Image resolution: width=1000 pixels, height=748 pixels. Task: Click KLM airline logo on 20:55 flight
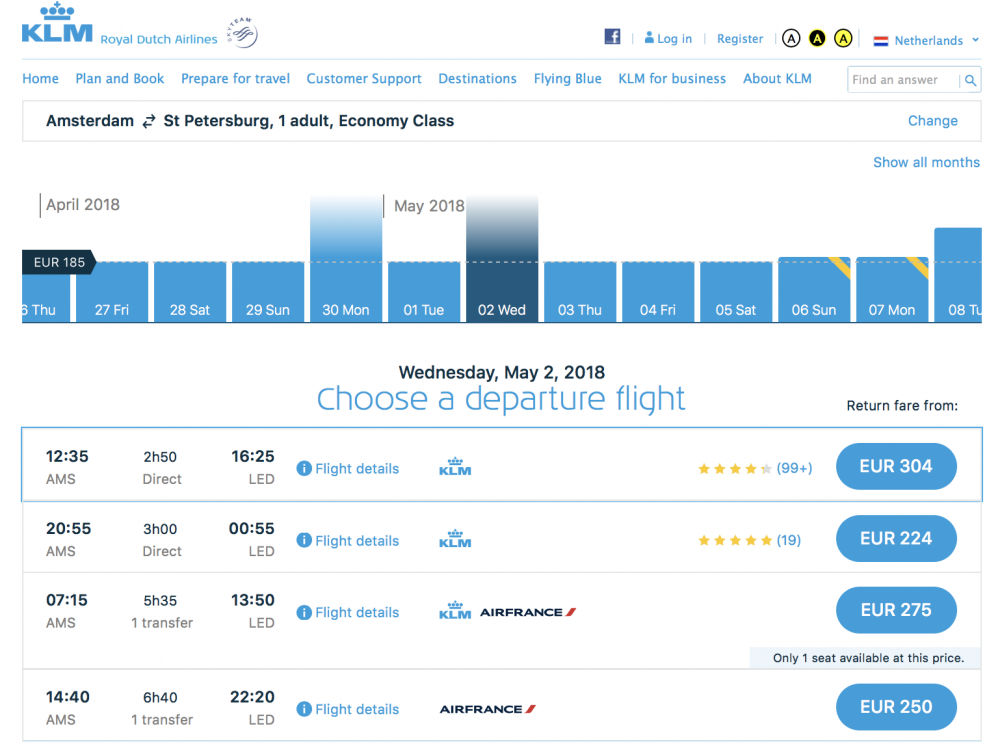(x=455, y=539)
